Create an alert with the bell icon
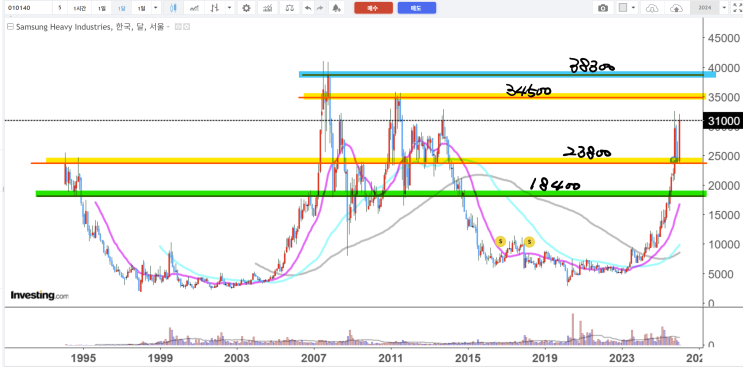 pyautogui.click(x=336, y=8)
